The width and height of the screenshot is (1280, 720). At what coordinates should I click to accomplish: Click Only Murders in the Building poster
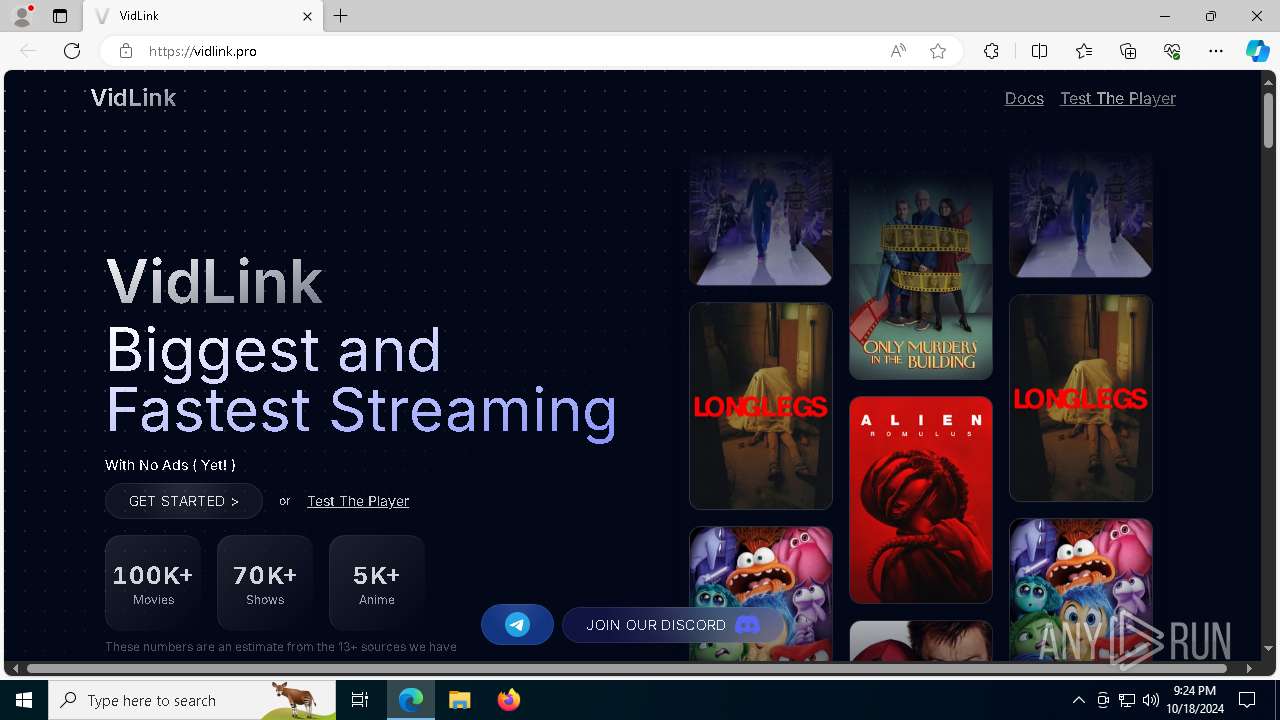921,275
